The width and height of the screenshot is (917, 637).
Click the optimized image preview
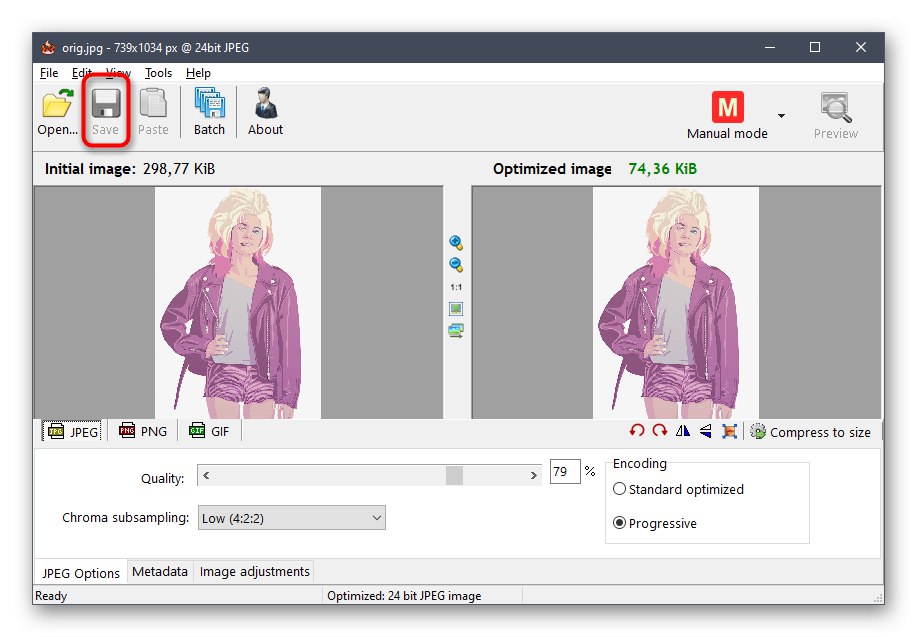676,302
